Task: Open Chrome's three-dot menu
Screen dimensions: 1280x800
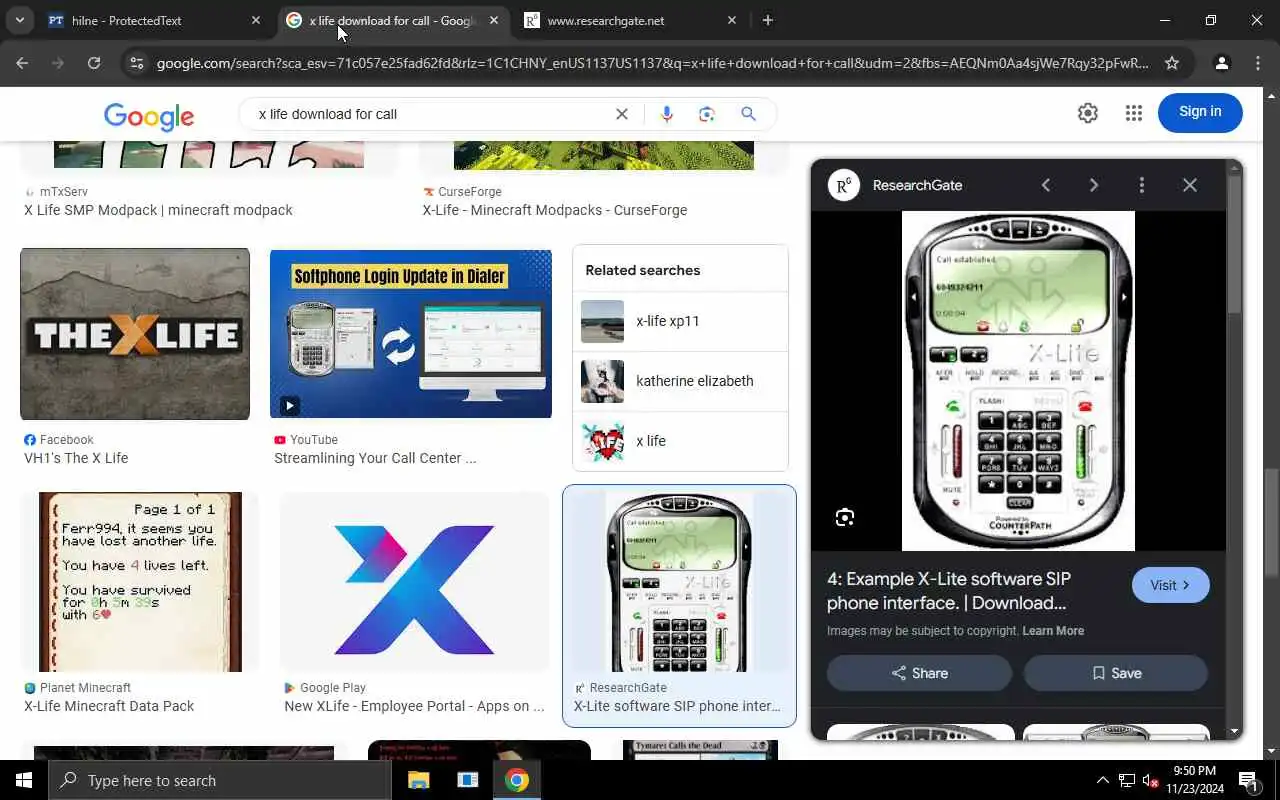Action: click(1258, 63)
